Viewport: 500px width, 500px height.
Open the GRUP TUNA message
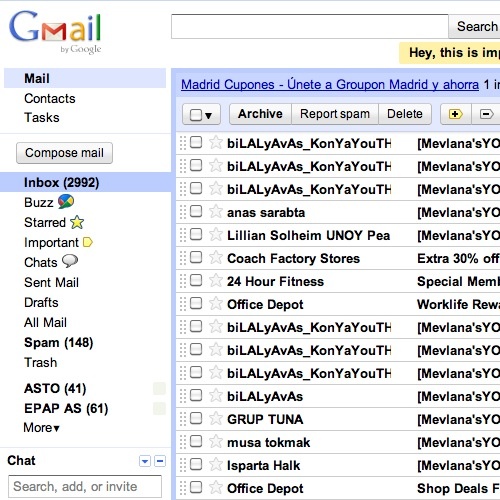click(x=338, y=419)
